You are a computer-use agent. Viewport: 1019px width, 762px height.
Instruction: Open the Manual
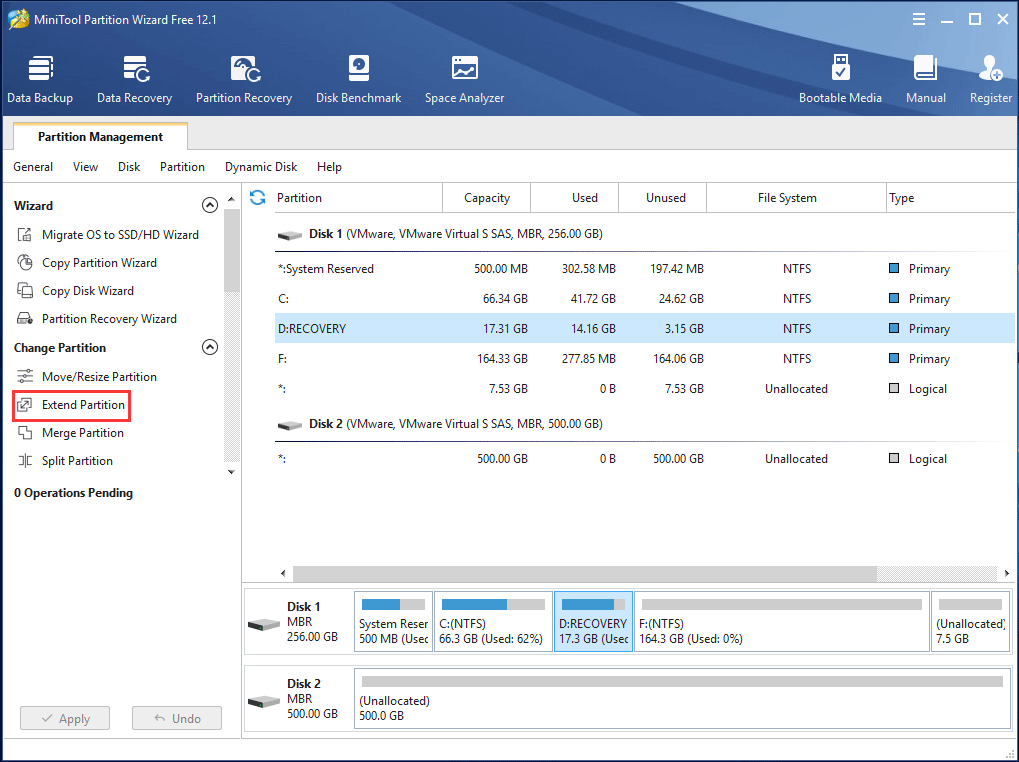pyautogui.click(x=925, y=79)
